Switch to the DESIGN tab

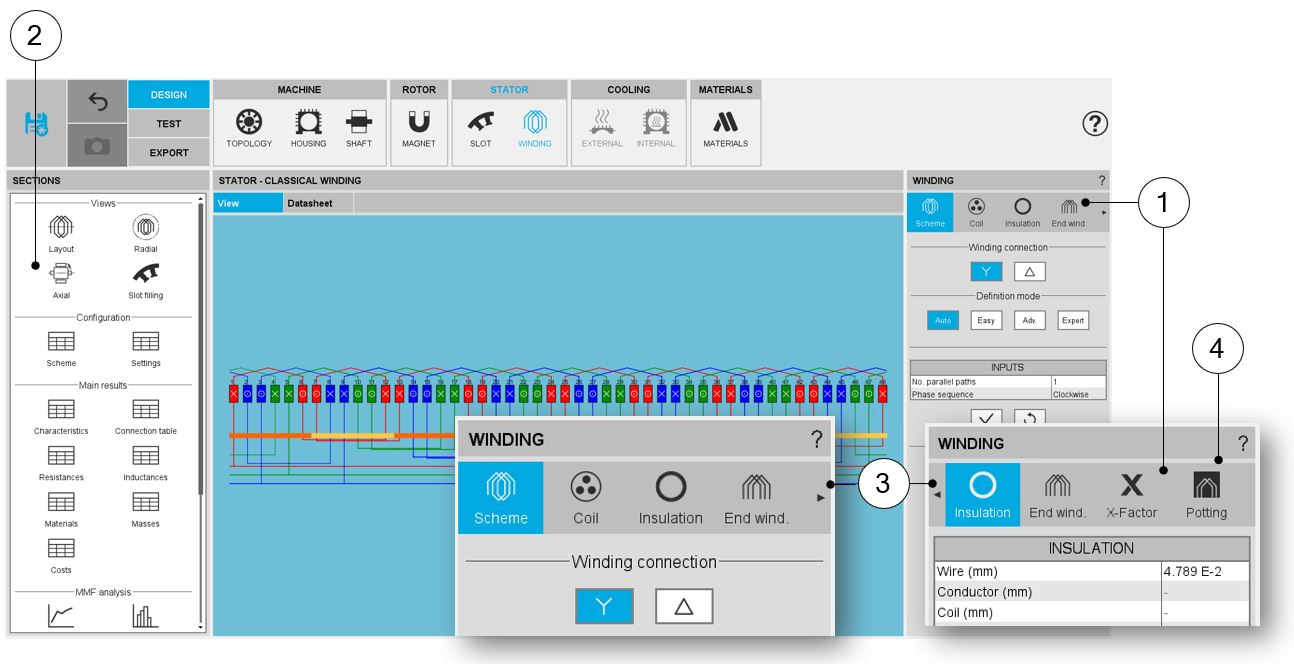pyautogui.click(x=168, y=95)
